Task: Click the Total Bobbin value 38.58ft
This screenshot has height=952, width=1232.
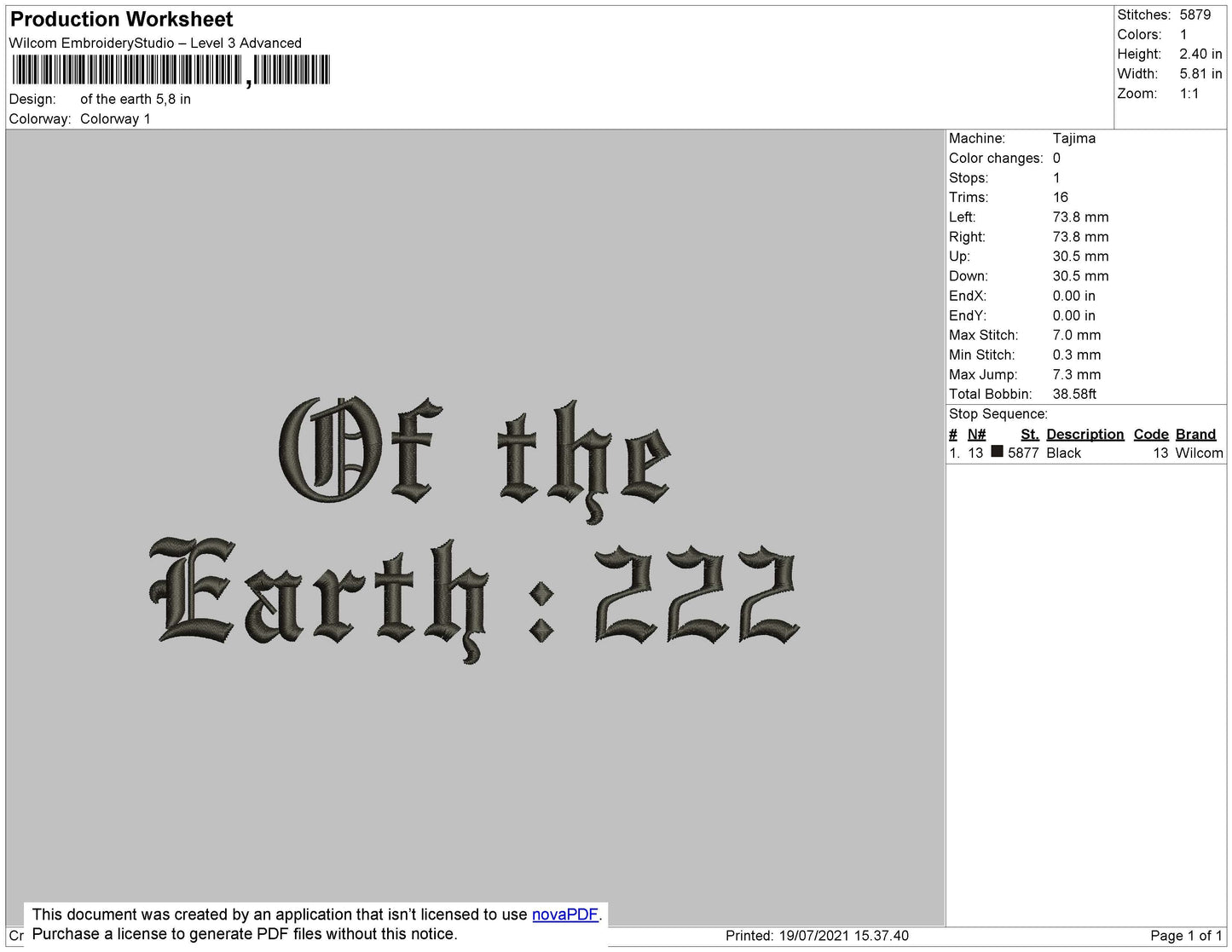Action: tap(1074, 394)
